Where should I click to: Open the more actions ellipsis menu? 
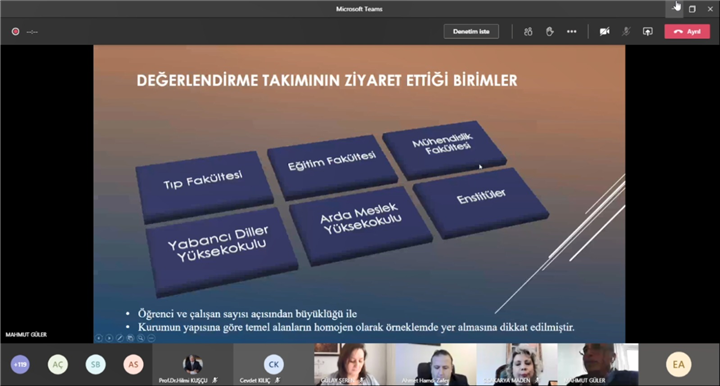(x=572, y=32)
